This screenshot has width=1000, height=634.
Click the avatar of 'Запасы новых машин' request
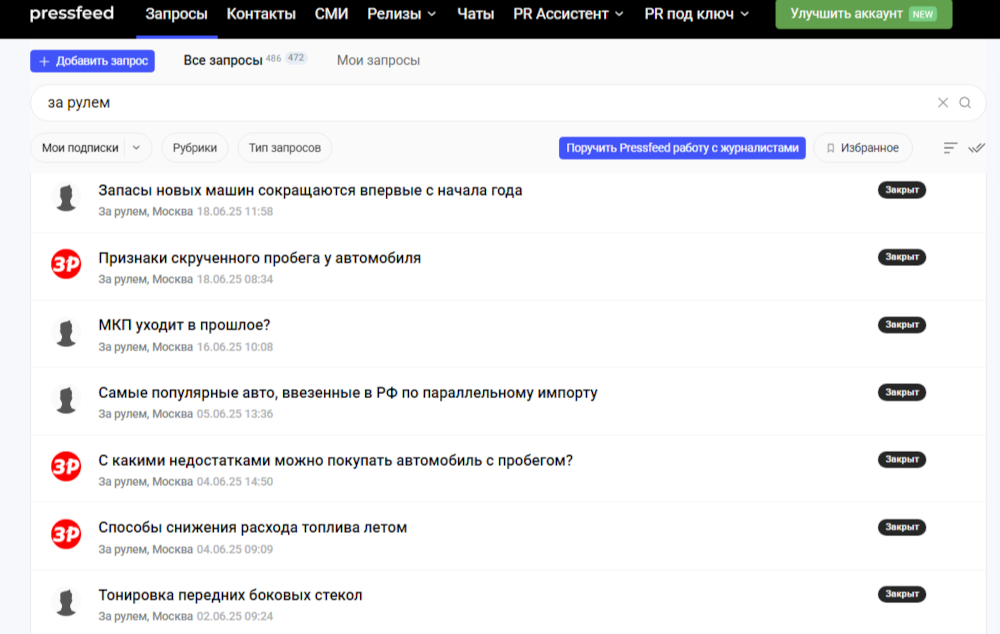click(66, 196)
